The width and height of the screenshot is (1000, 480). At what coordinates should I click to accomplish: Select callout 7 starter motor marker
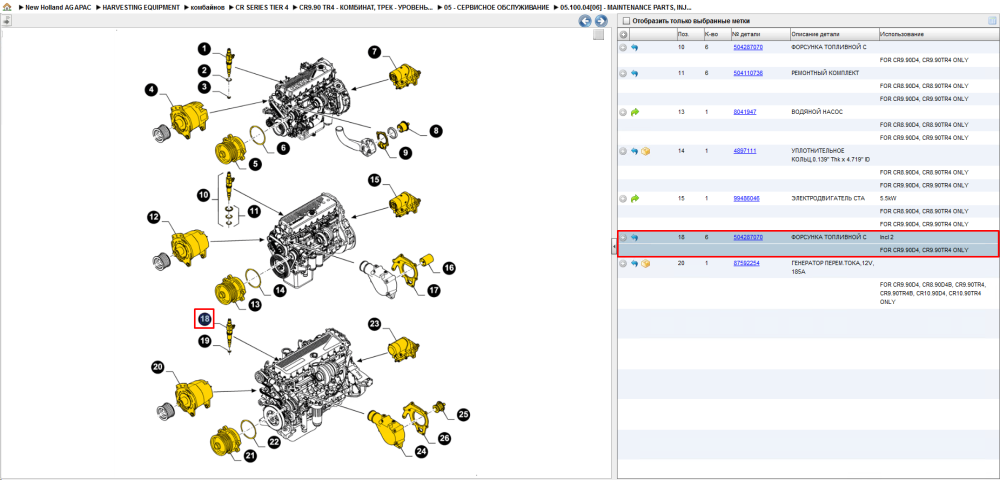pyautogui.click(x=374, y=52)
